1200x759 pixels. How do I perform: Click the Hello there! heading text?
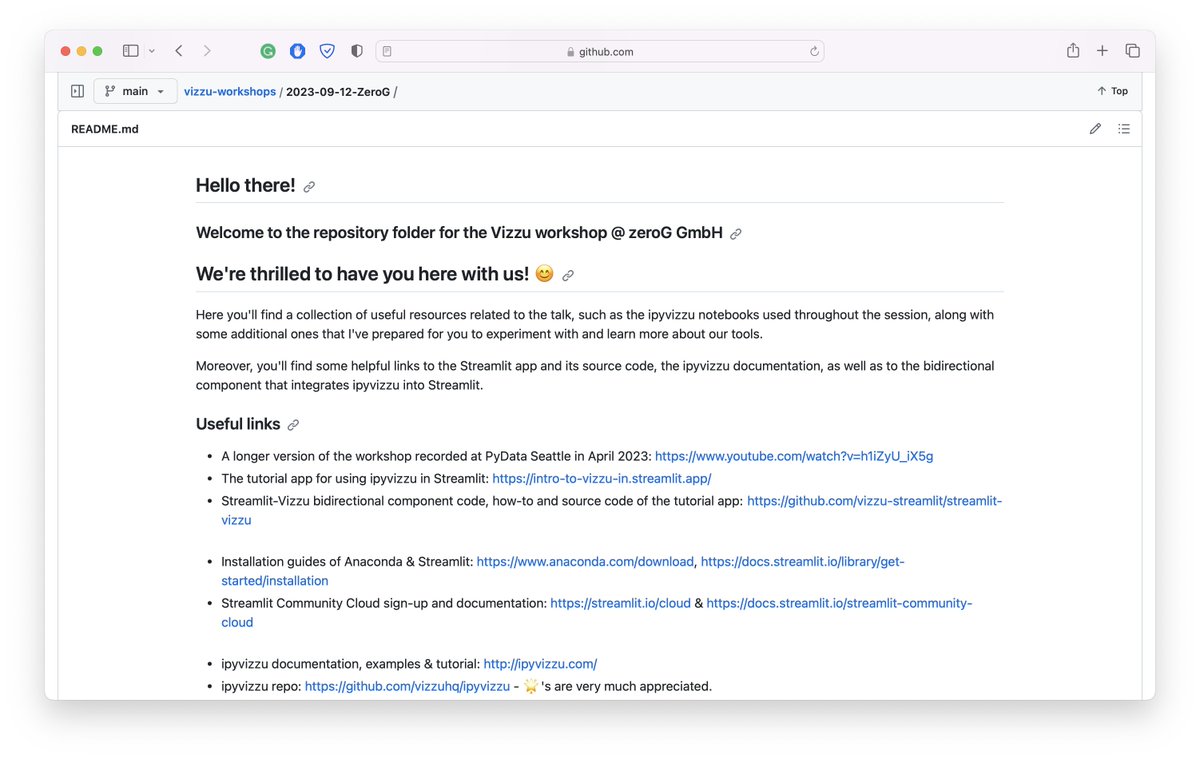245,185
